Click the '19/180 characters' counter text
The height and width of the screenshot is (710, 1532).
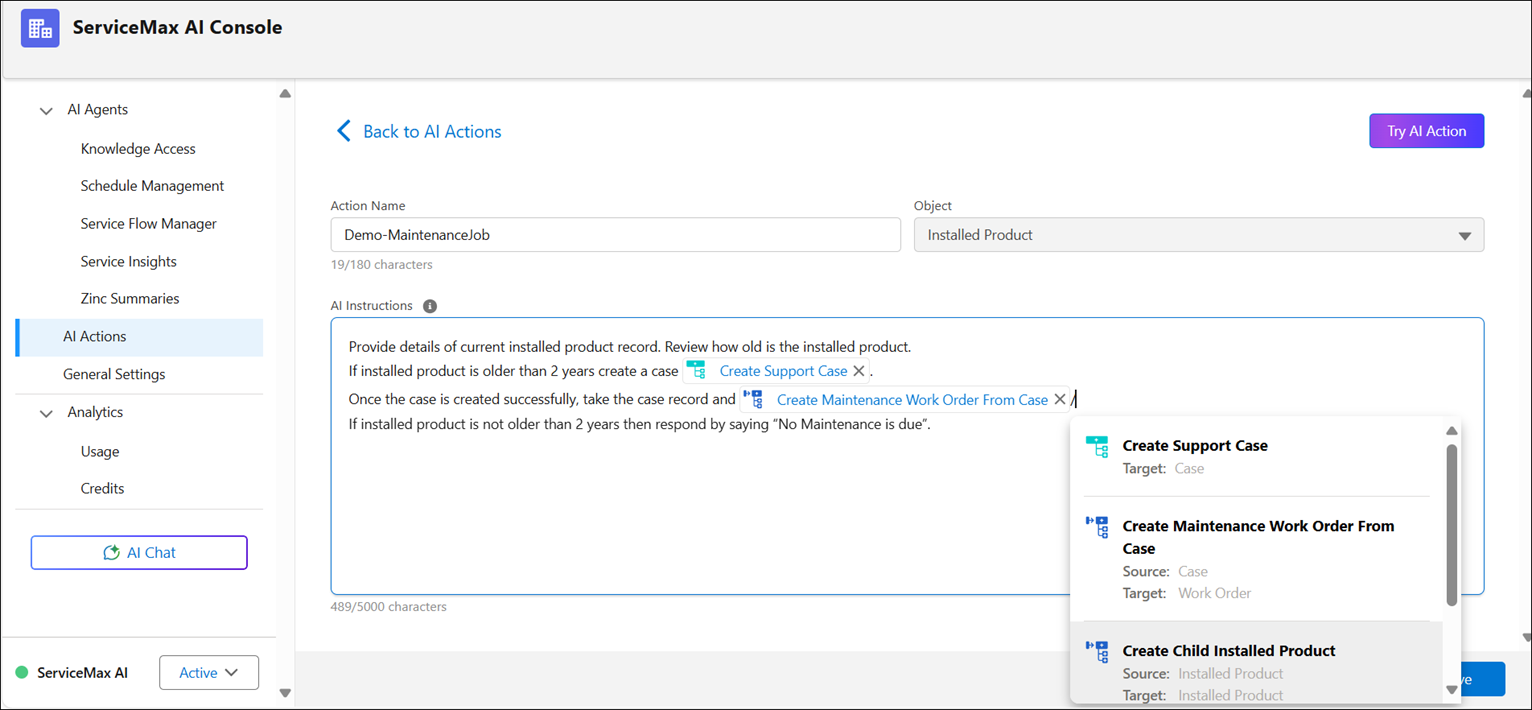click(381, 265)
